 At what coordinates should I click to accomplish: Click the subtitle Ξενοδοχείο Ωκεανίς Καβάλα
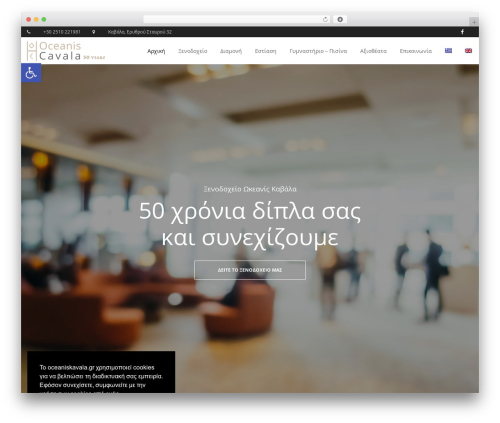(250, 189)
